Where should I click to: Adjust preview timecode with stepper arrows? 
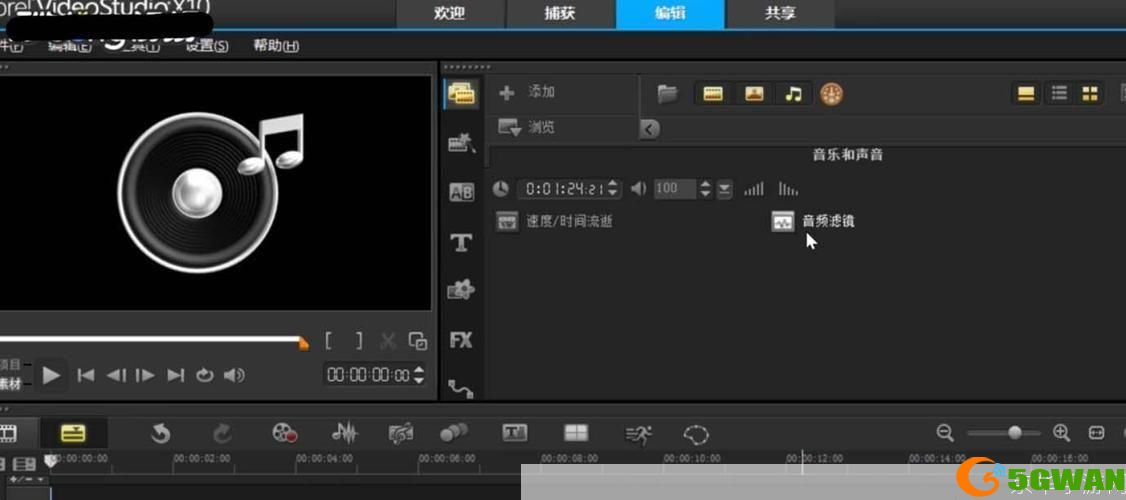419,375
